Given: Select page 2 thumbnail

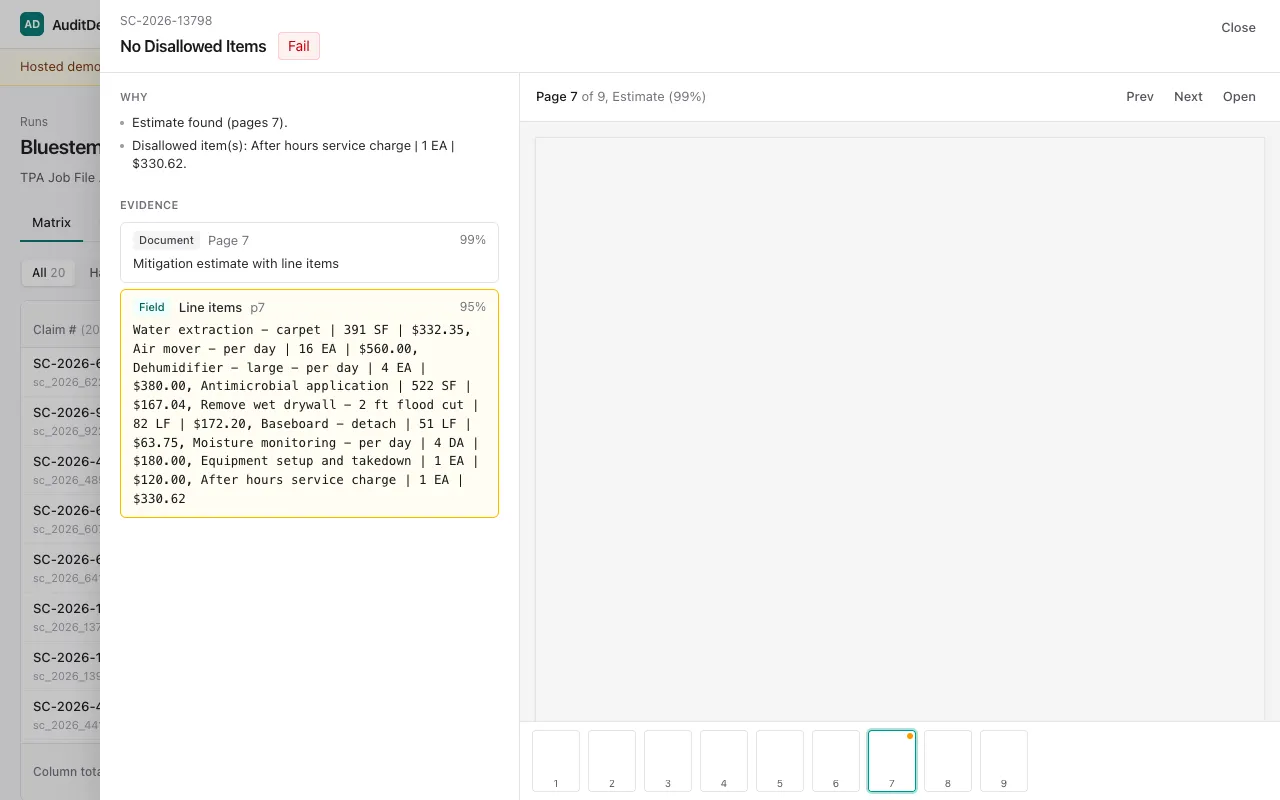Looking at the screenshot, I should click(612, 761).
